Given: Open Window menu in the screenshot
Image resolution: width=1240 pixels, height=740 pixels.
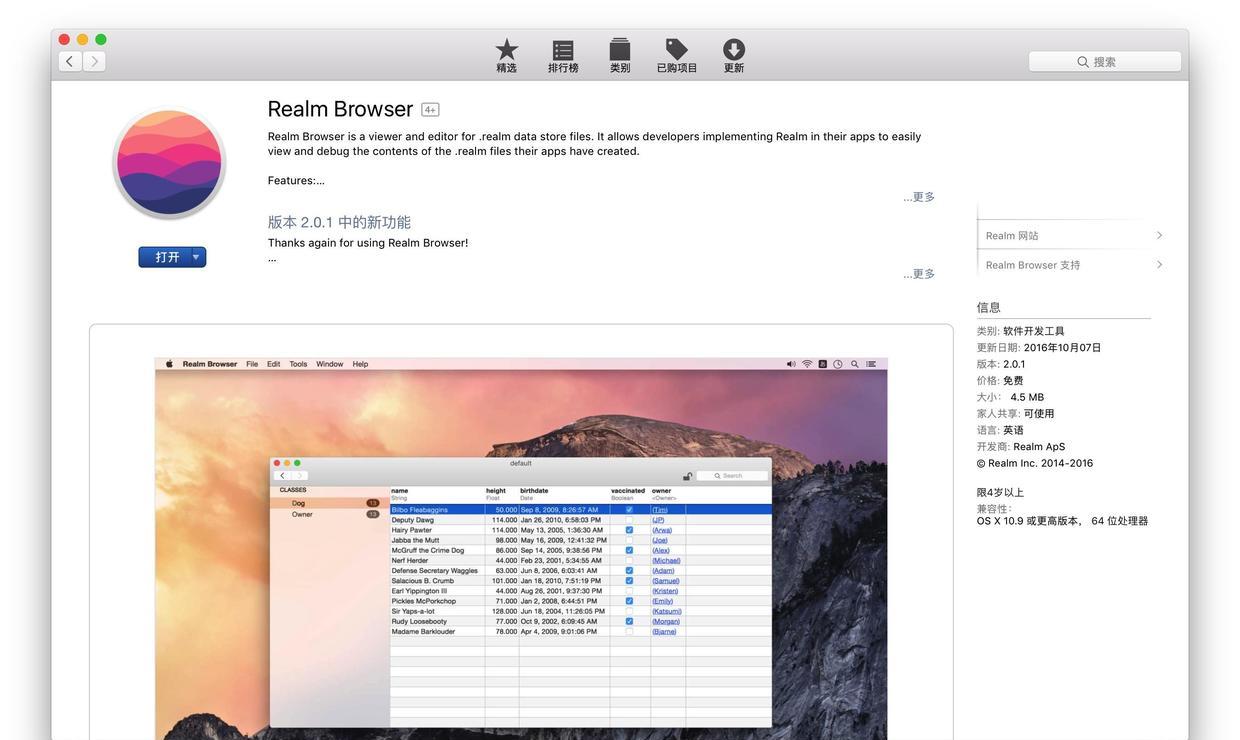Looking at the screenshot, I should [x=330, y=364].
